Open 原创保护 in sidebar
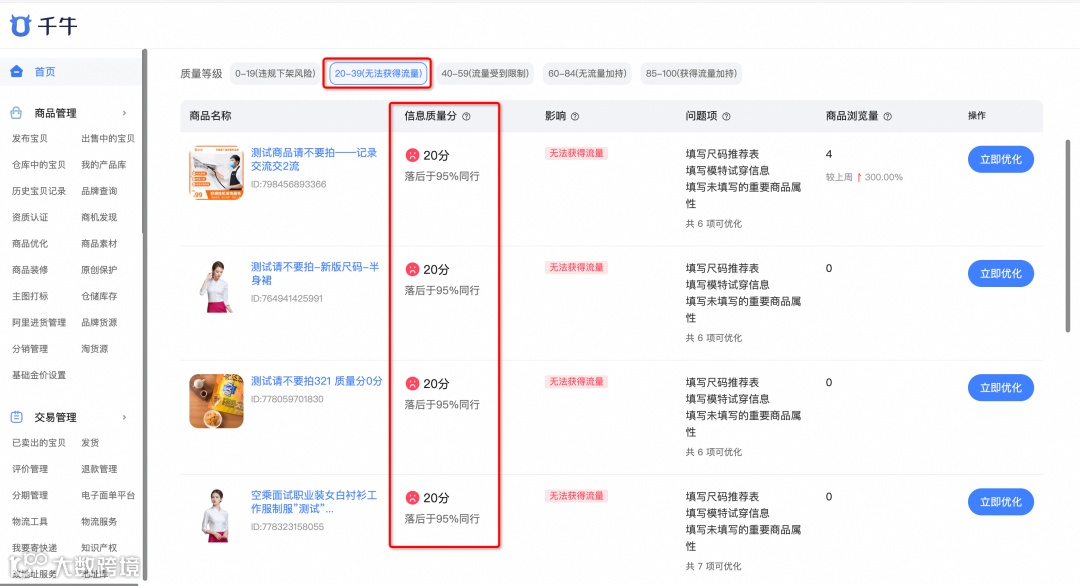 99,270
